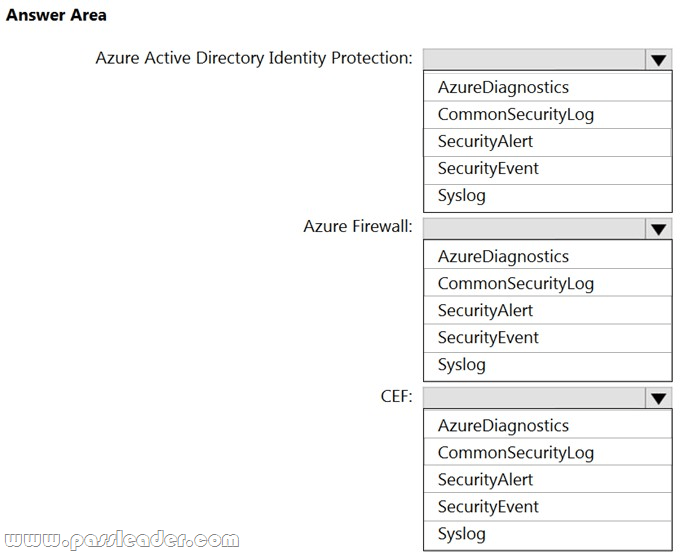Select AzureDiagnostics for Azure AD Identity Protection
This screenshot has height=556, width=693.
[x=548, y=87]
